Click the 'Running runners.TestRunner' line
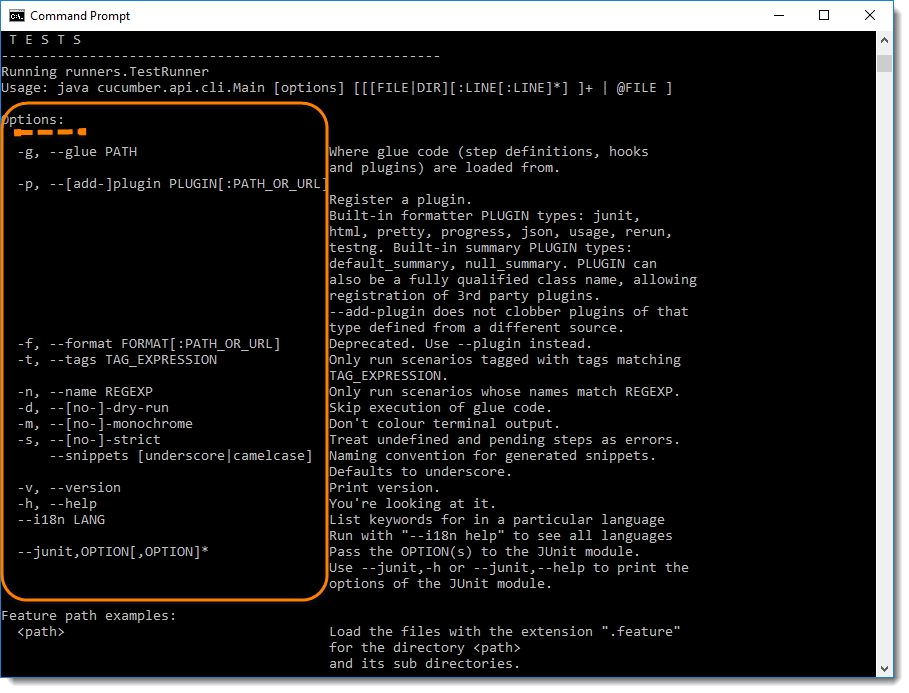The height and width of the screenshot is (693, 909). click(x=105, y=72)
